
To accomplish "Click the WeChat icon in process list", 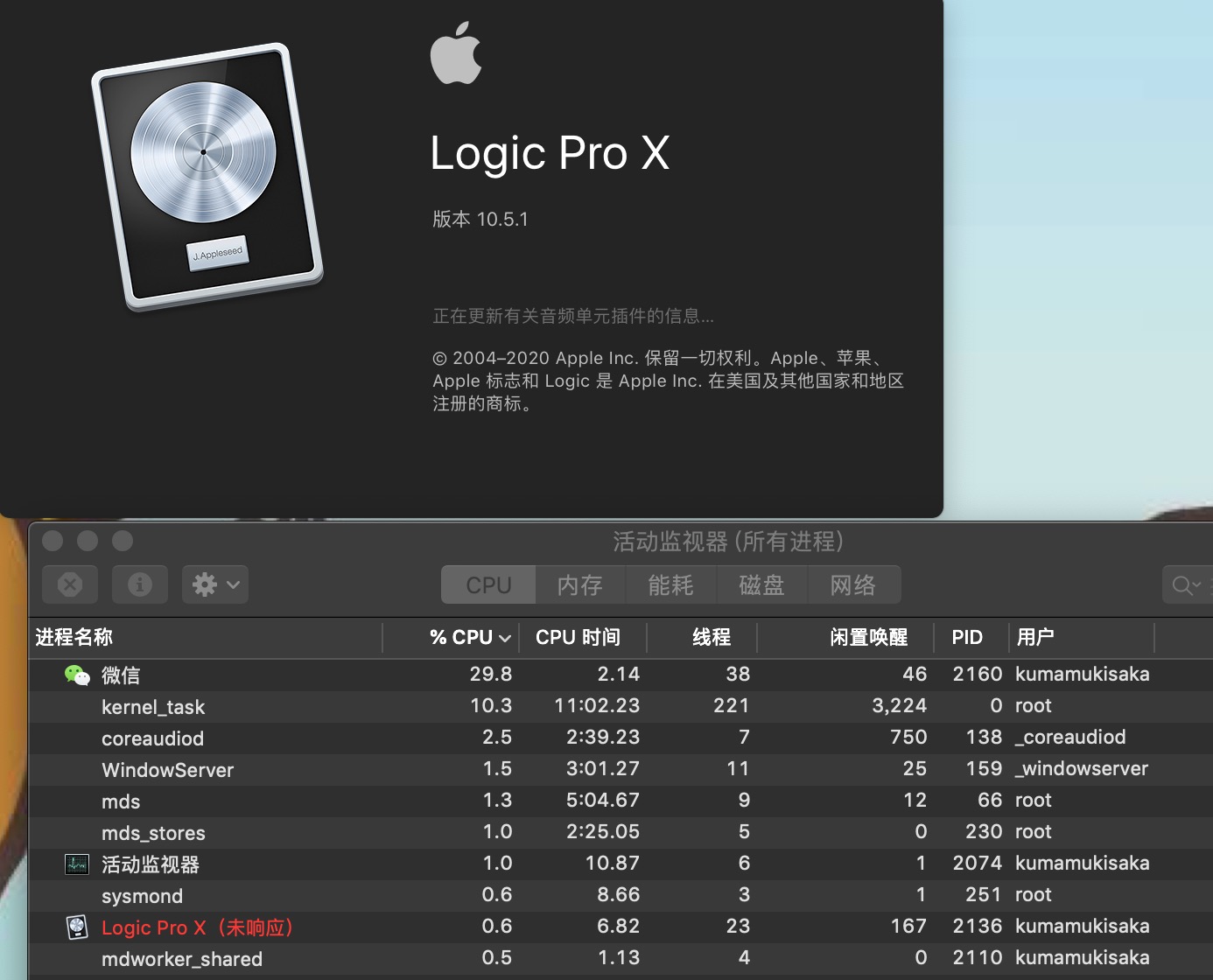I will [77, 675].
